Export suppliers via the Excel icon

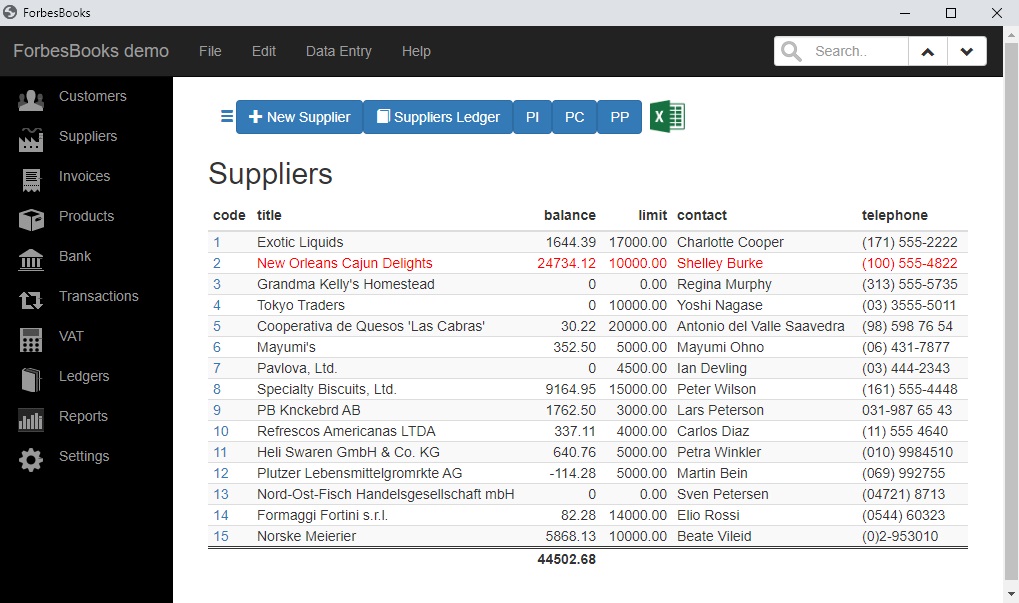point(667,117)
